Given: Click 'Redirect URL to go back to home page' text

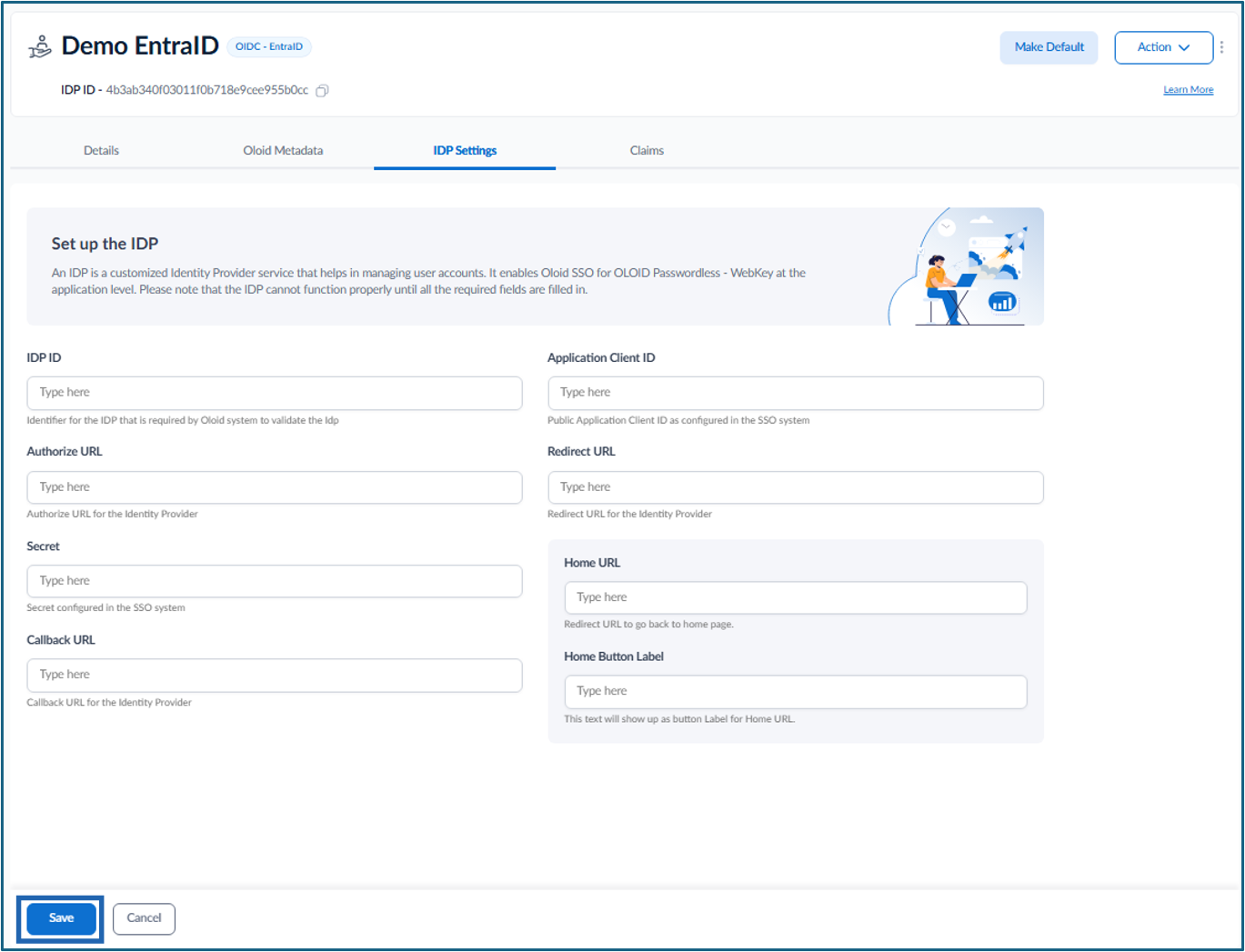Looking at the screenshot, I should [648, 625].
